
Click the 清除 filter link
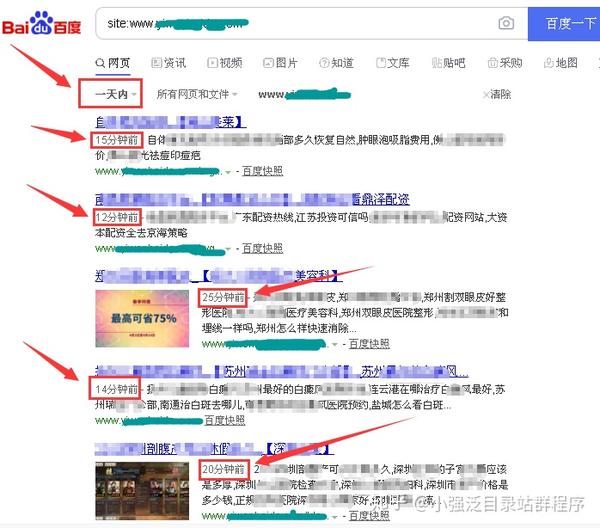point(497,94)
